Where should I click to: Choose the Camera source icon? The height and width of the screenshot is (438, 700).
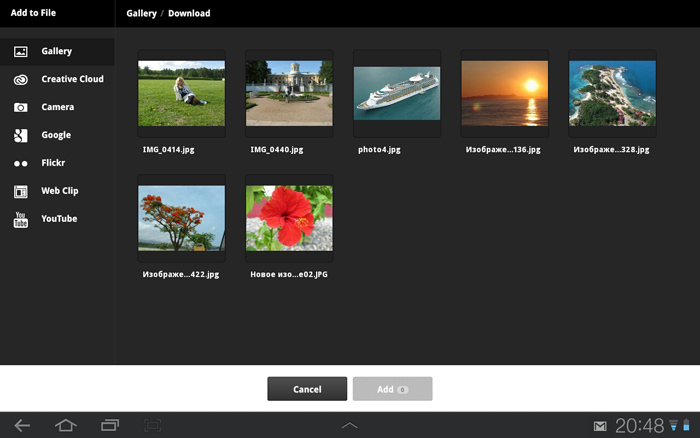pos(20,107)
